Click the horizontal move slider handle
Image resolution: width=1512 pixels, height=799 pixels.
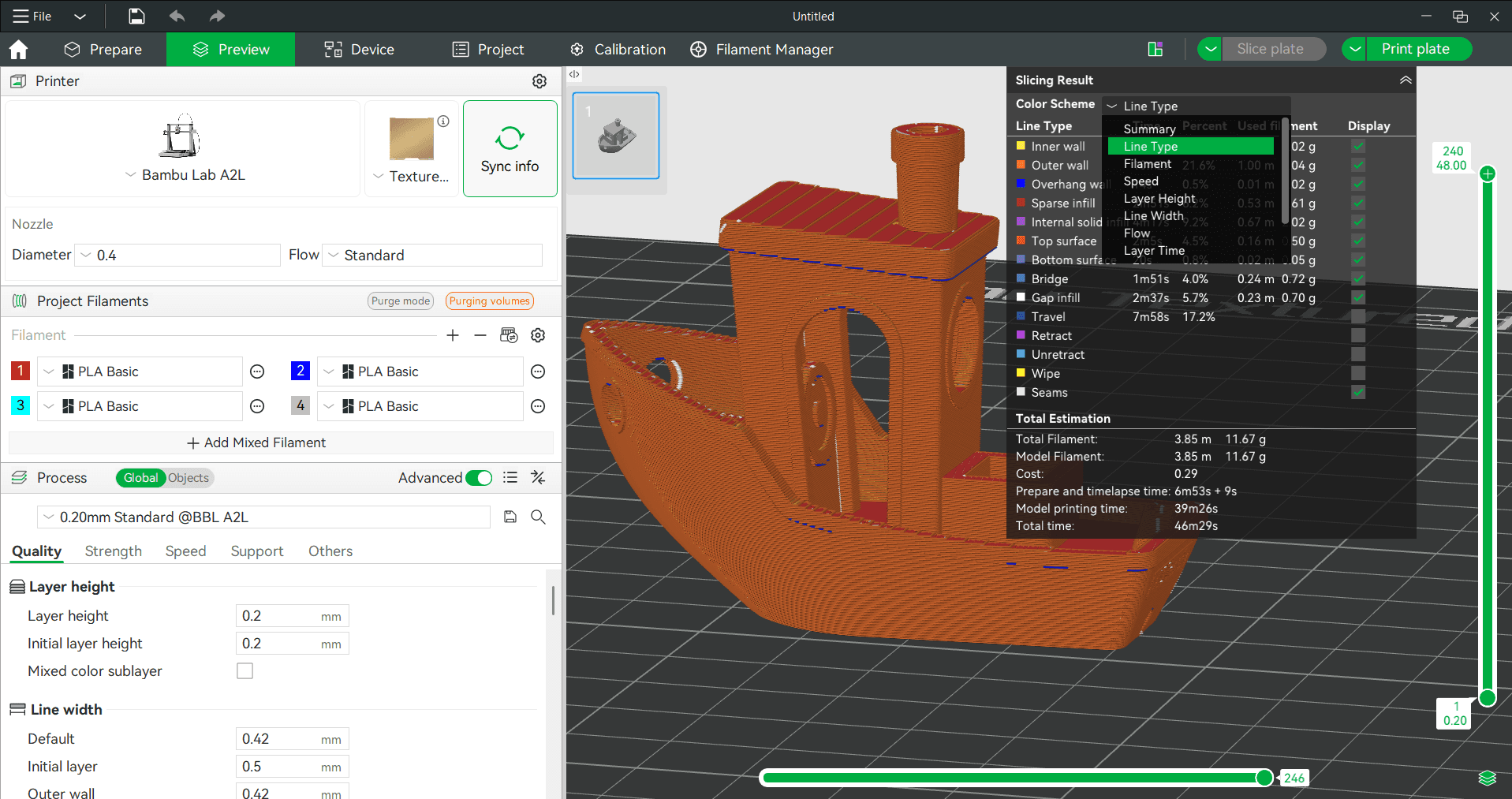[x=1264, y=778]
